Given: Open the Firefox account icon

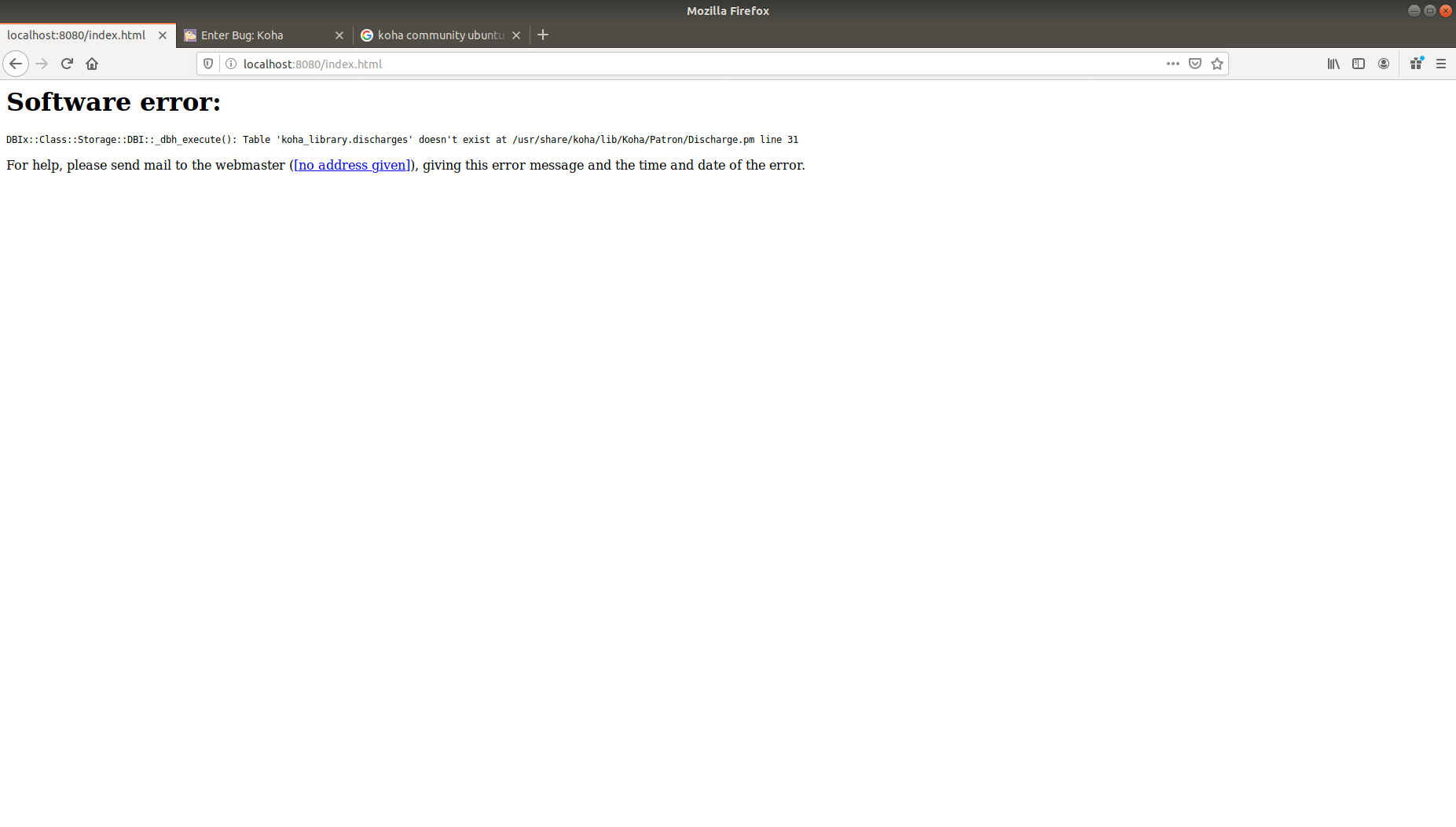Looking at the screenshot, I should point(1384,64).
